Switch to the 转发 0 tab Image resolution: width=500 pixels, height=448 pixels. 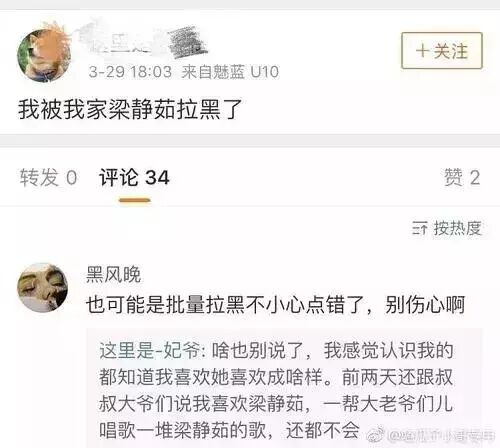48,177
